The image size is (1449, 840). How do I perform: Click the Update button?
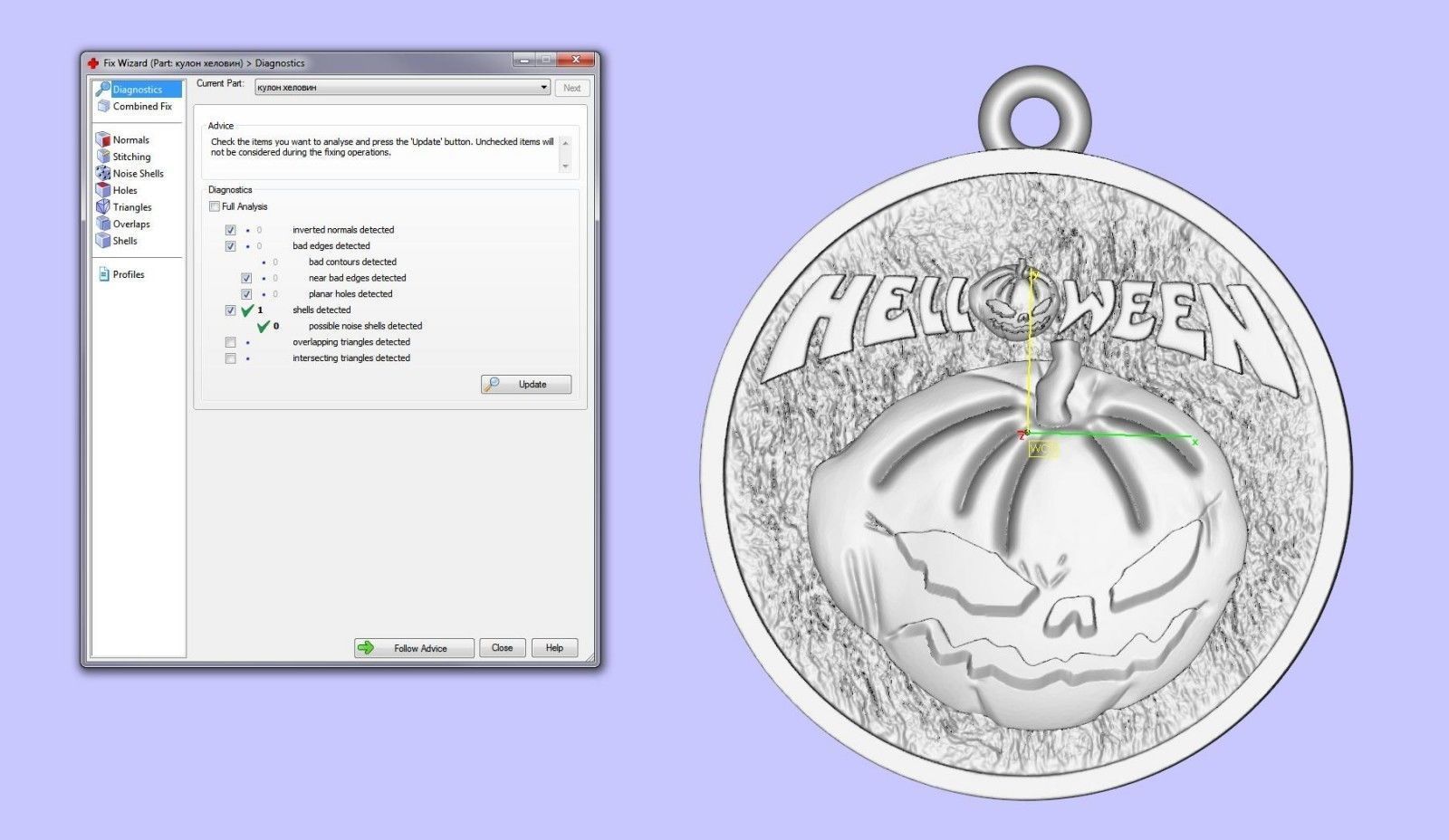[x=526, y=385]
